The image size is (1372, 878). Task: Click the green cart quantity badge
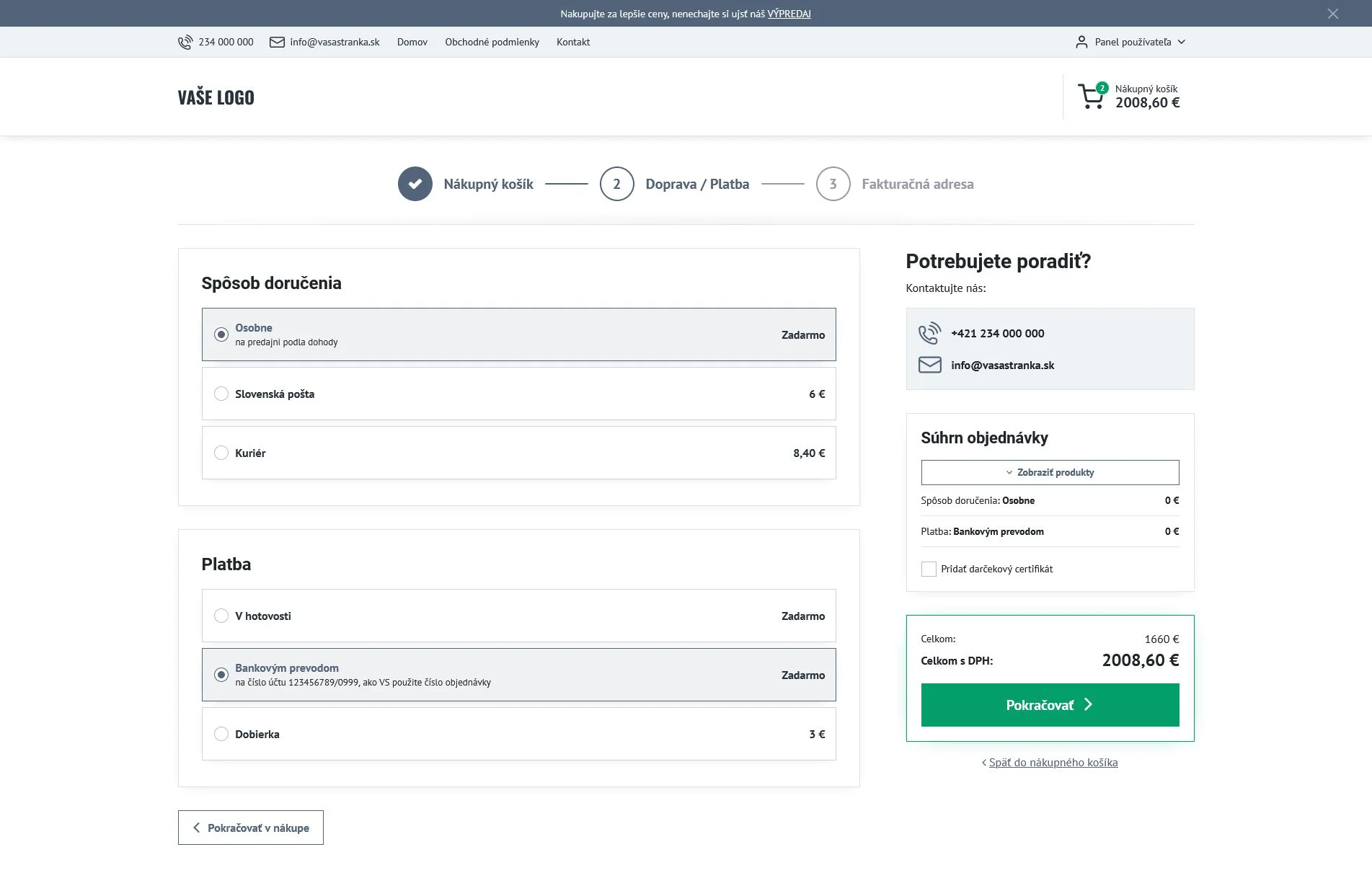1102,87
